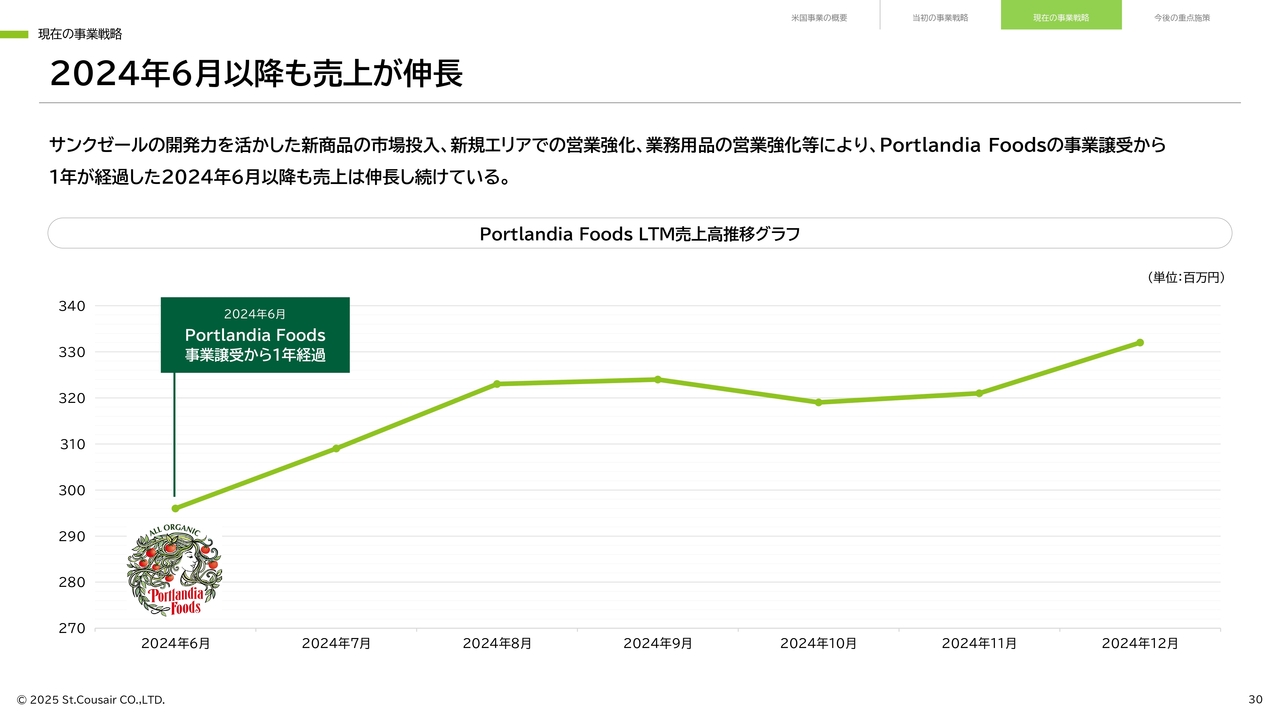This screenshot has height=720, width=1280.
Task: Click the body line beginning 1年が経過した2024年6月
Action: [281, 179]
